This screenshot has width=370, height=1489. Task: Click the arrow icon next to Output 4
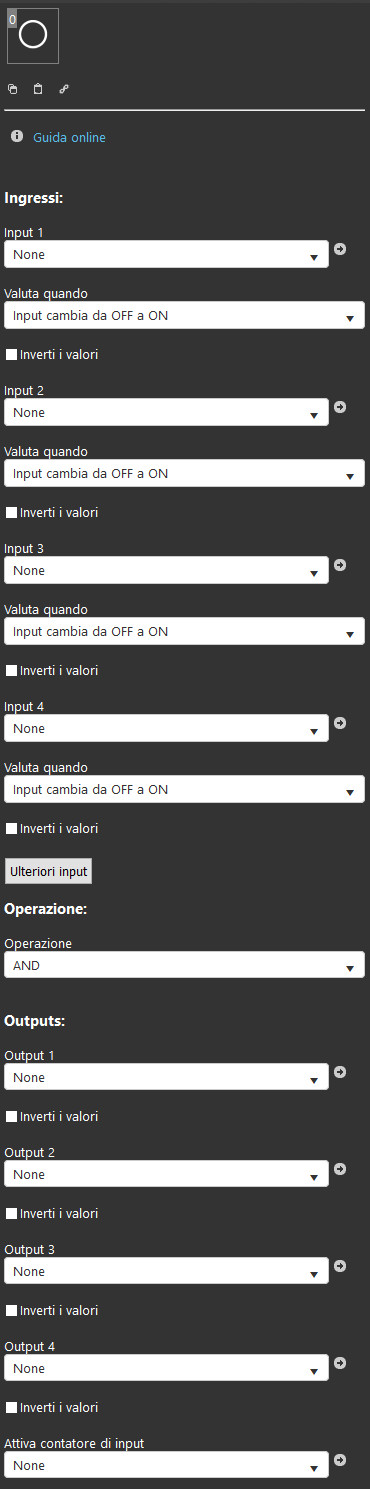tap(340, 1363)
